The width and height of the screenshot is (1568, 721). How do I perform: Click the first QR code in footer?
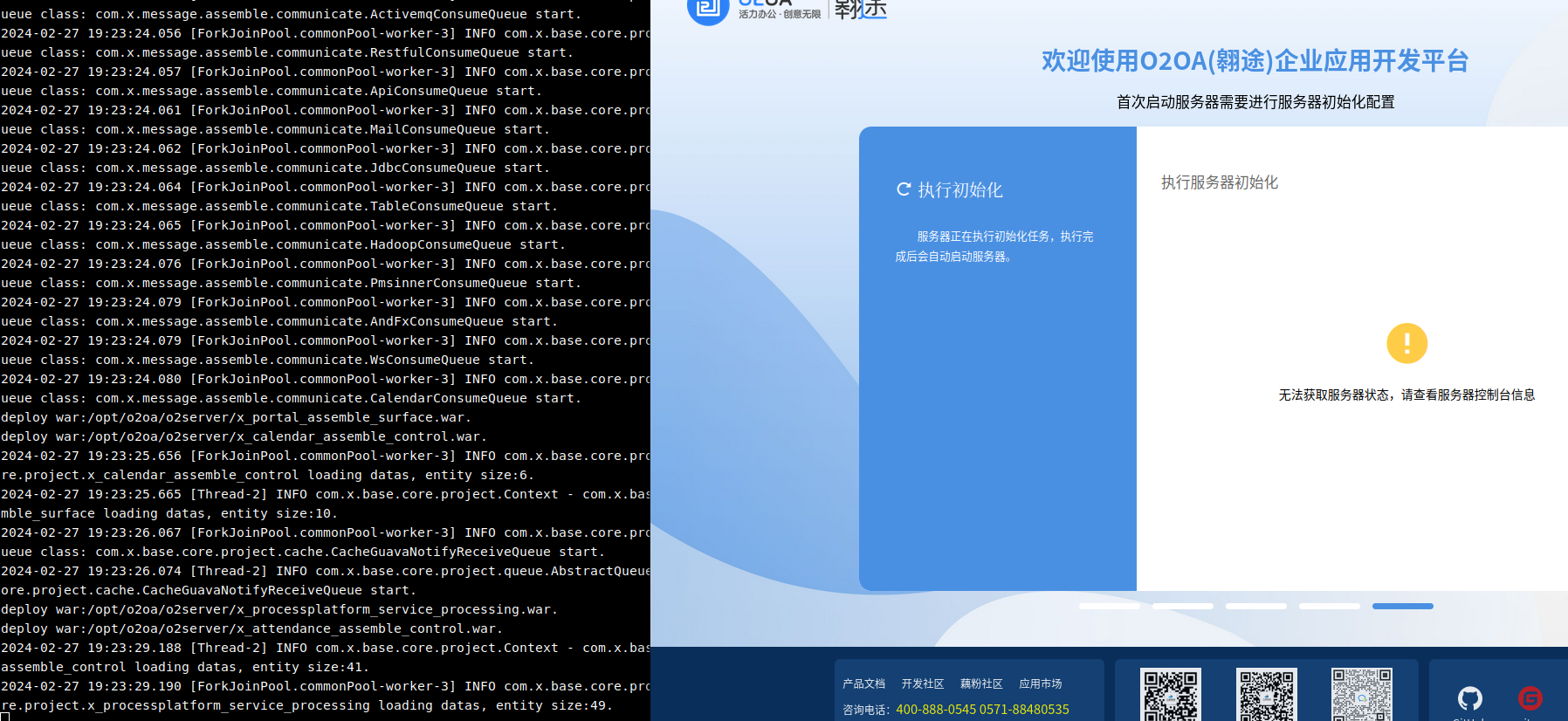point(1171,695)
